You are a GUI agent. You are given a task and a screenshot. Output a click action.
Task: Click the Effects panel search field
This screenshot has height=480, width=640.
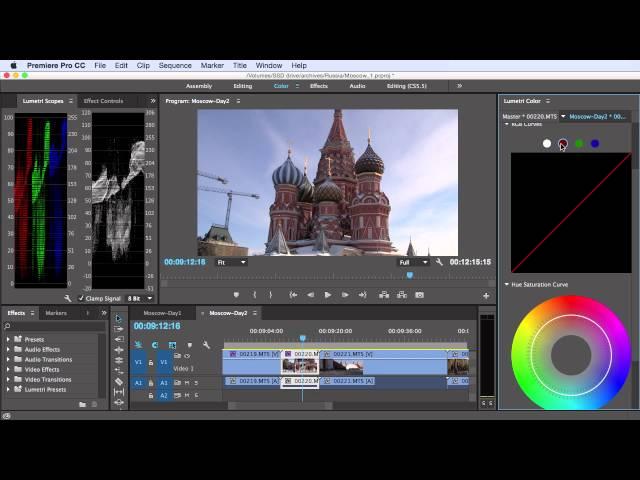(55, 326)
